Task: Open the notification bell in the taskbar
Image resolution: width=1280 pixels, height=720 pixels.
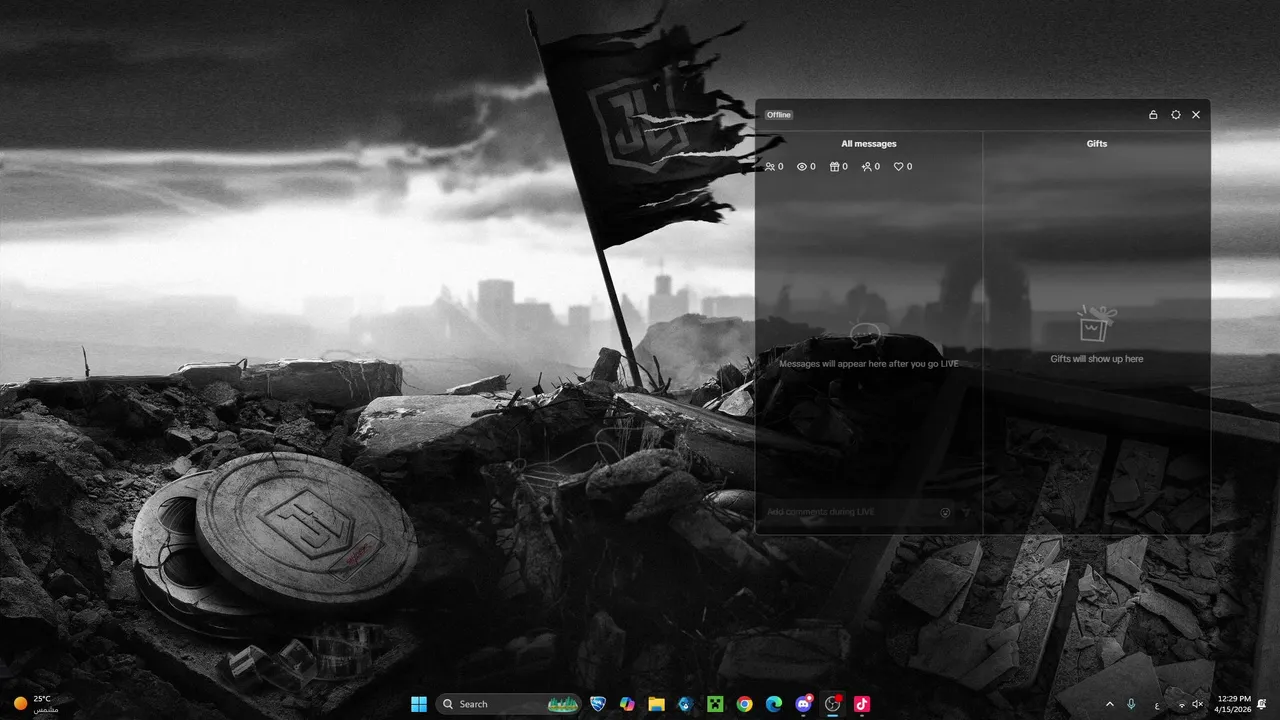Action: click(1262, 704)
